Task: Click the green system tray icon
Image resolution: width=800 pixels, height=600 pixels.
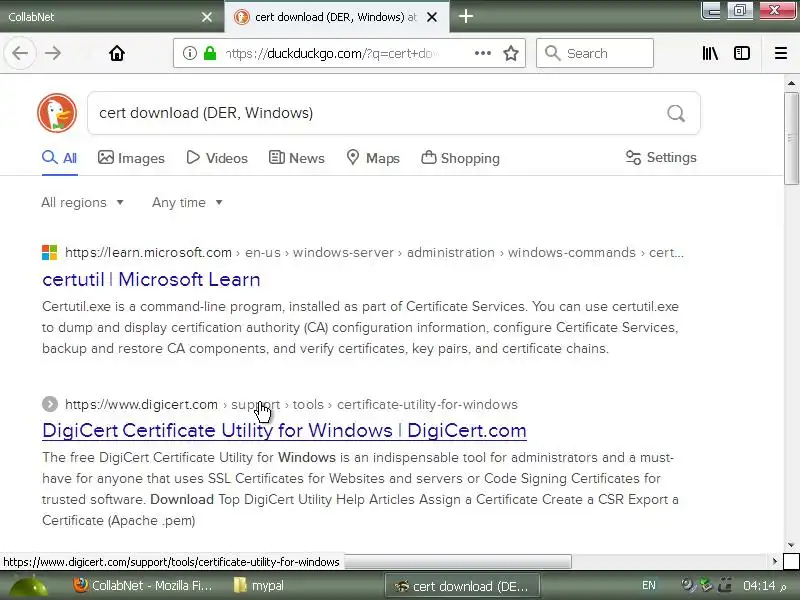Action: tap(707, 585)
